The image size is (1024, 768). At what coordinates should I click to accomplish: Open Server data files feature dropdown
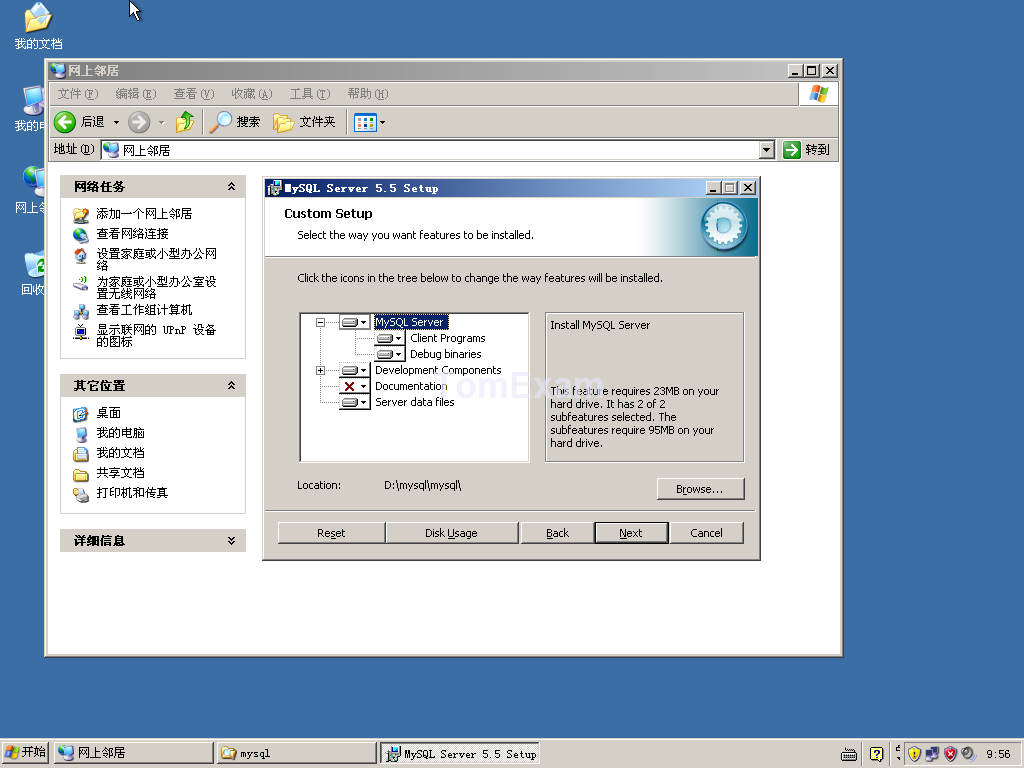tap(355, 402)
